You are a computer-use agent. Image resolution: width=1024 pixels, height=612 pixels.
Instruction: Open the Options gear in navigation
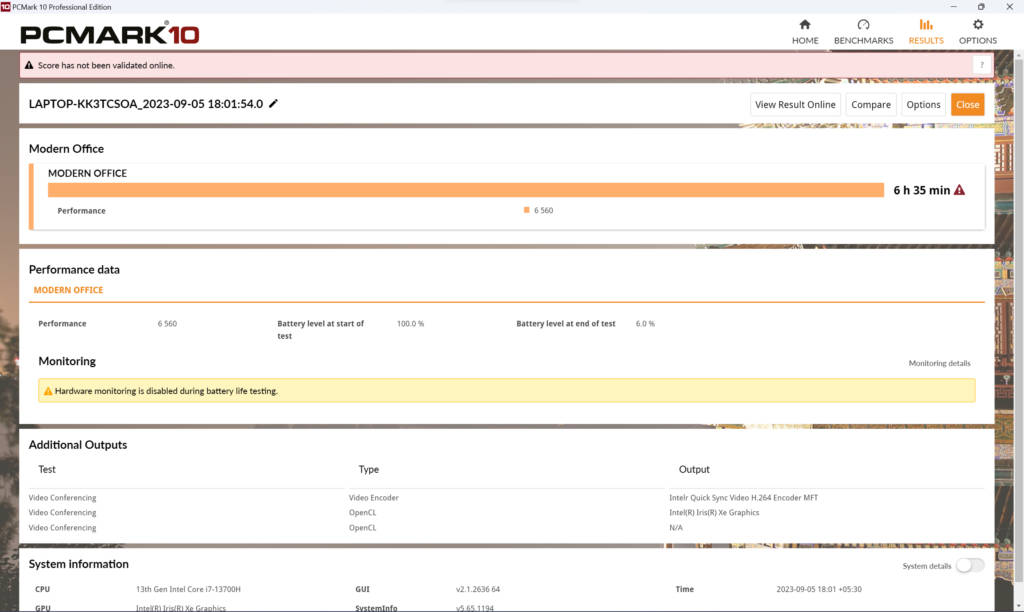tap(978, 31)
